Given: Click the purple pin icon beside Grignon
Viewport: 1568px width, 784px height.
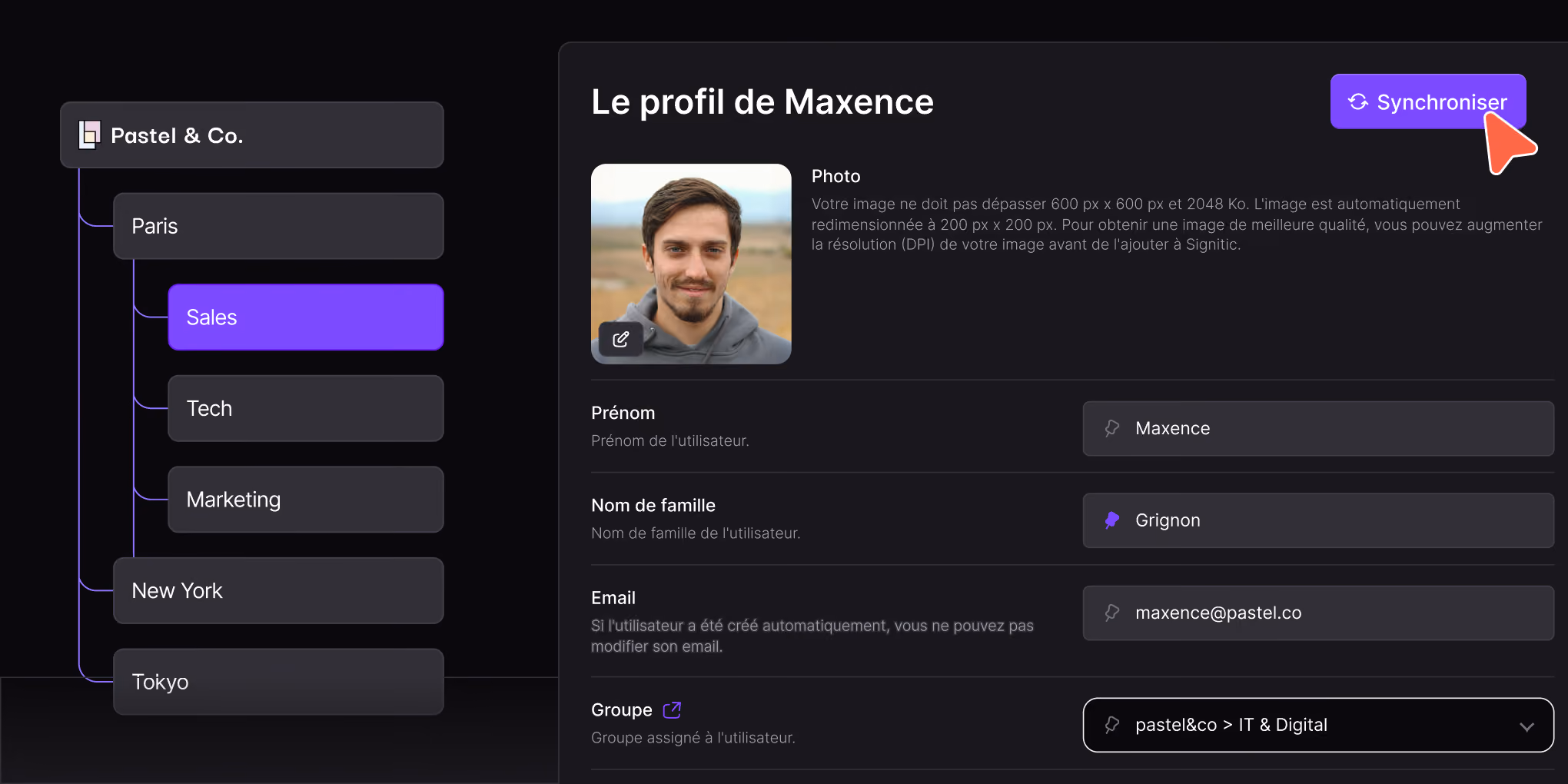Looking at the screenshot, I should click(1111, 520).
